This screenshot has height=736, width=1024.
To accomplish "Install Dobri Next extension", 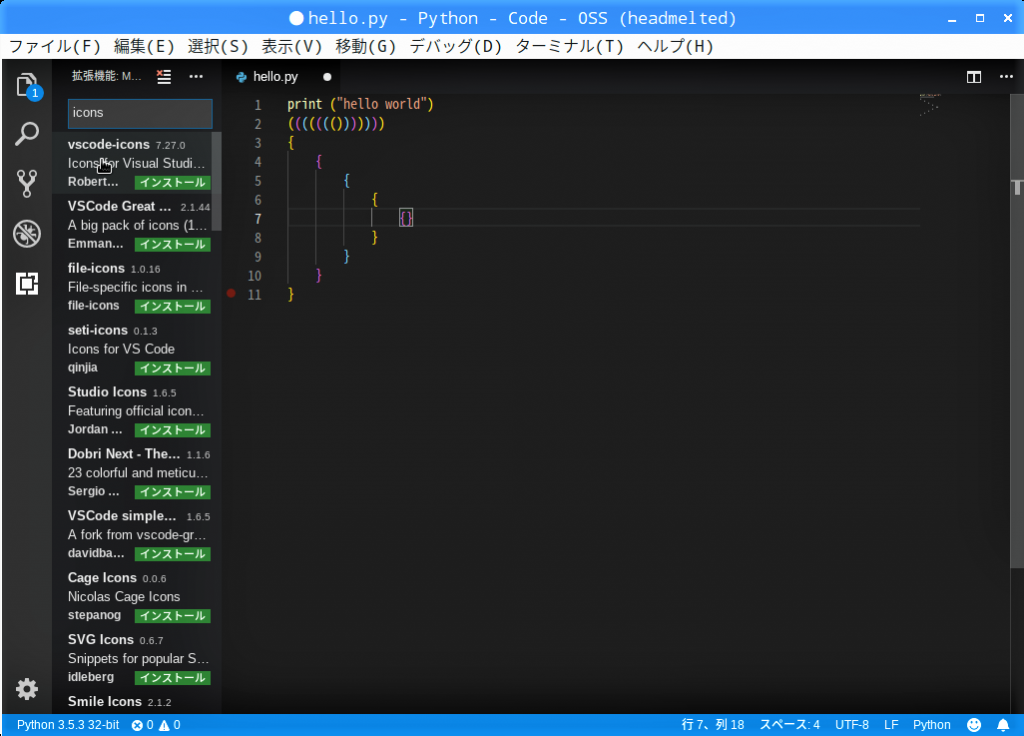I will tap(172, 492).
